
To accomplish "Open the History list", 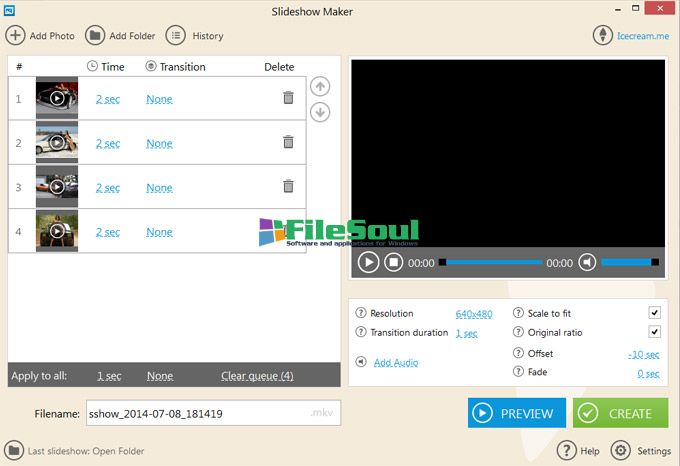I will [x=175, y=36].
